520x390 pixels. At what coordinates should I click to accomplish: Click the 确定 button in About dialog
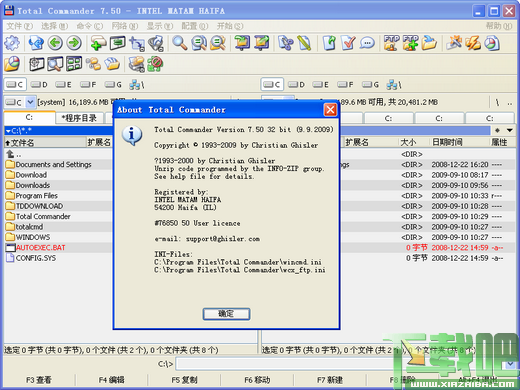tap(226, 314)
